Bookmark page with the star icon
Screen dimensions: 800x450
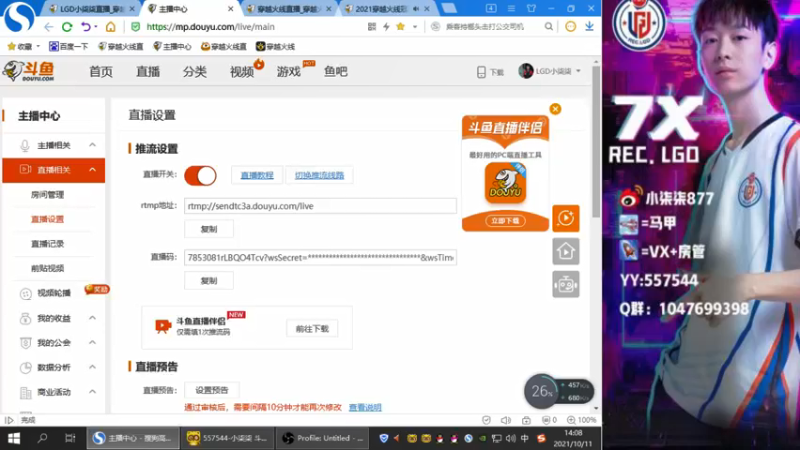pyautogui.click(x=401, y=27)
